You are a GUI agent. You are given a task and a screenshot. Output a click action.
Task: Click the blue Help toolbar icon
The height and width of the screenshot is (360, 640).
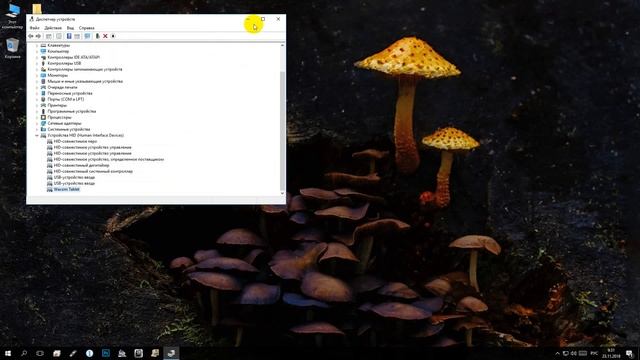(x=69, y=36)
